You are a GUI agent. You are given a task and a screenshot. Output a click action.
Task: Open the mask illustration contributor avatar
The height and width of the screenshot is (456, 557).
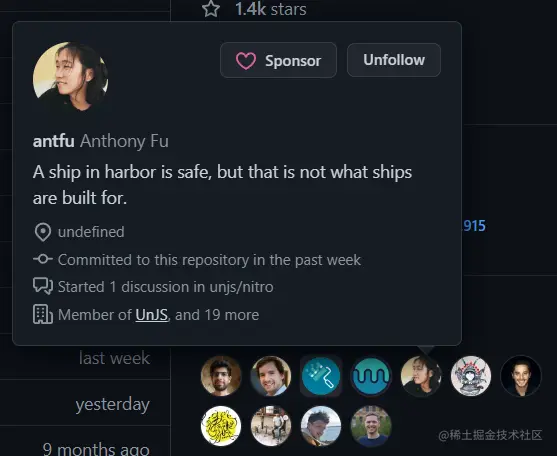click(471, 376)
